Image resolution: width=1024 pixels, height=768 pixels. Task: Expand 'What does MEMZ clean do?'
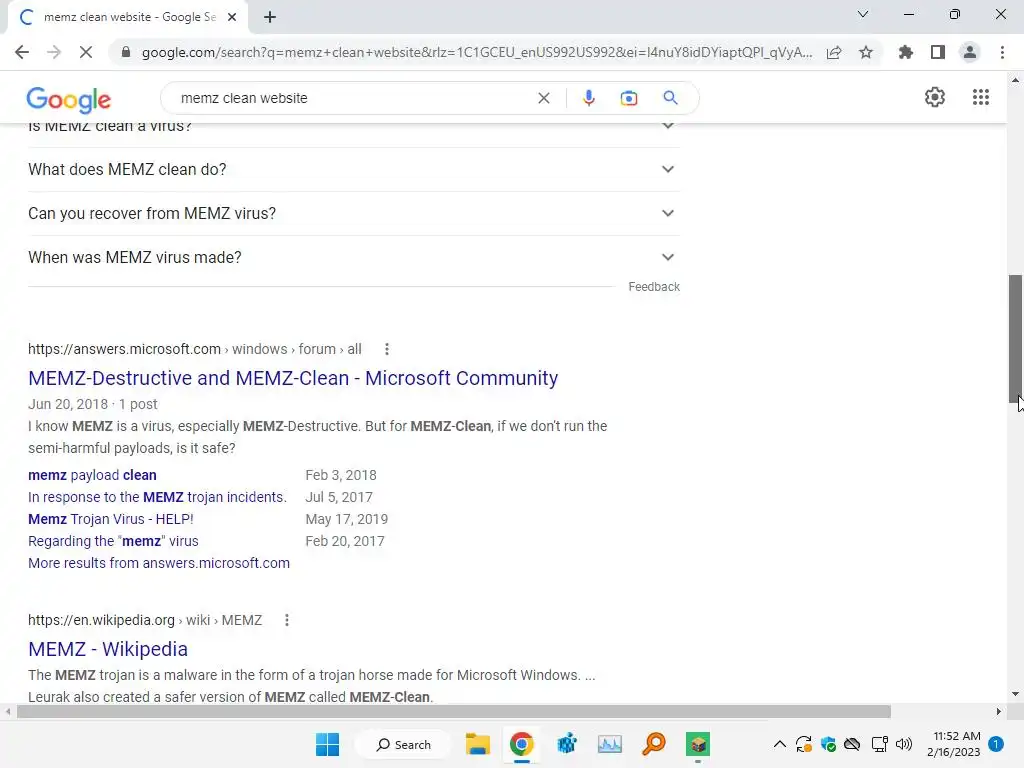click(353, 169)
